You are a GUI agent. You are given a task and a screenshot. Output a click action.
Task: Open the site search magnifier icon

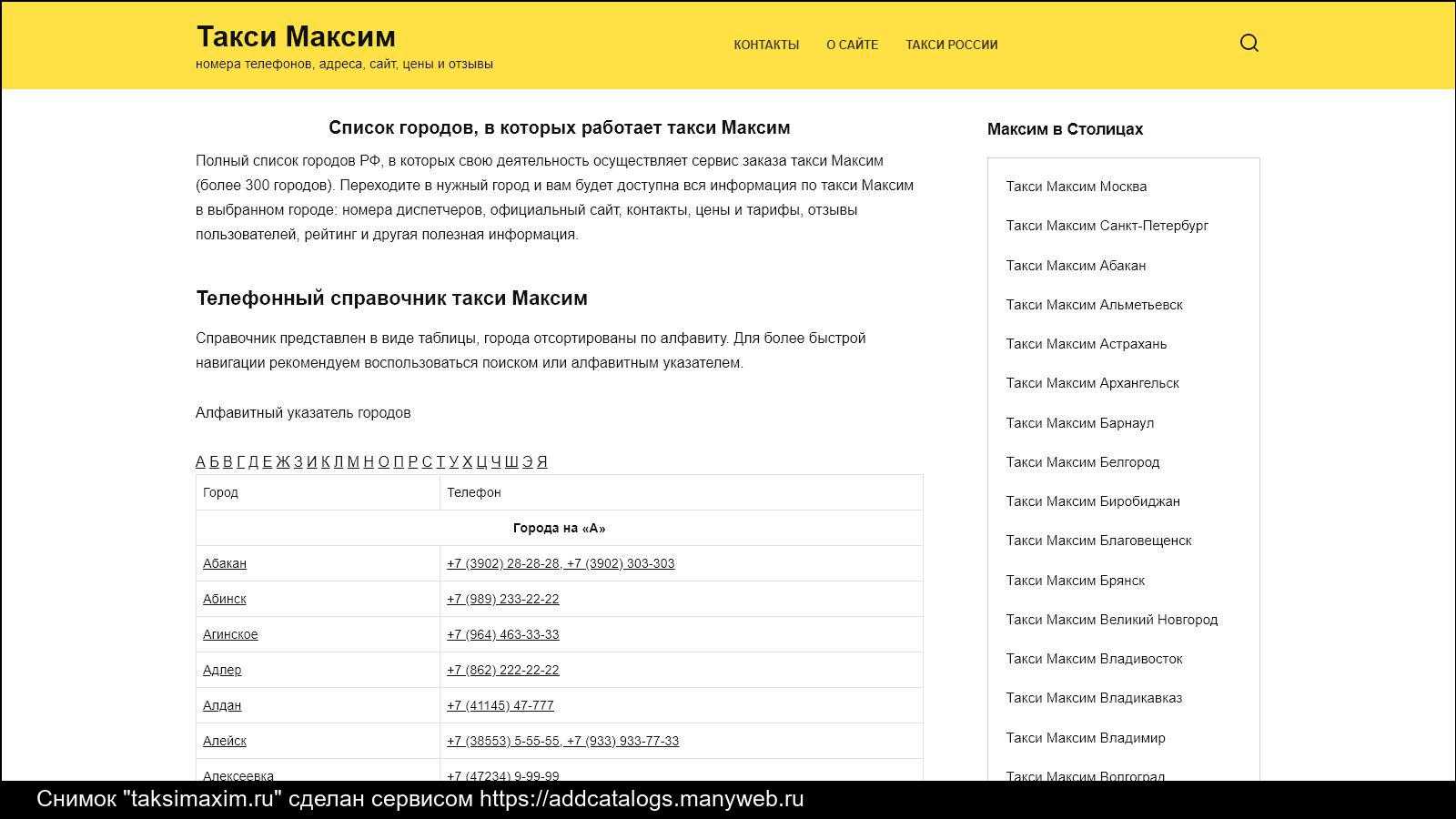click(1249, 43)
